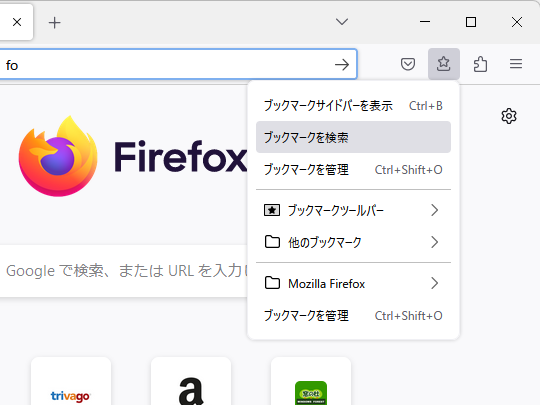Click the folder icon beside Mozilla Firefox
This screenshot has height=405, width=540.
tap(272, 283)
